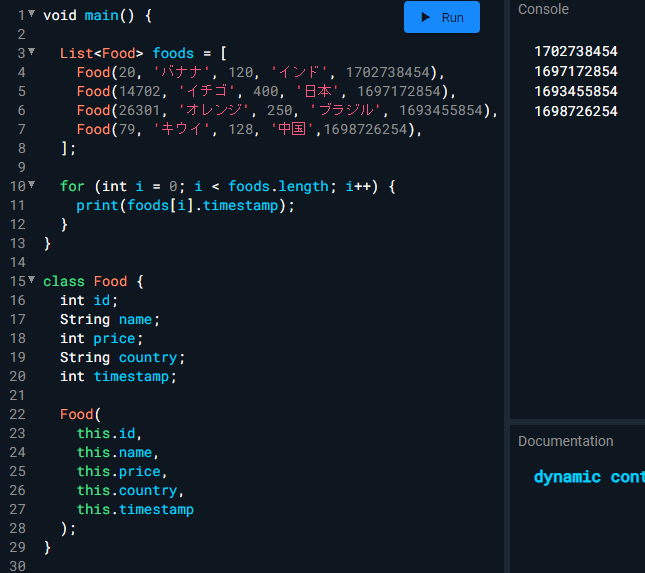Click 'this.id' constructor parameter
The height and width of the screenshot is (573, 645).
click(x=106, y=434)
